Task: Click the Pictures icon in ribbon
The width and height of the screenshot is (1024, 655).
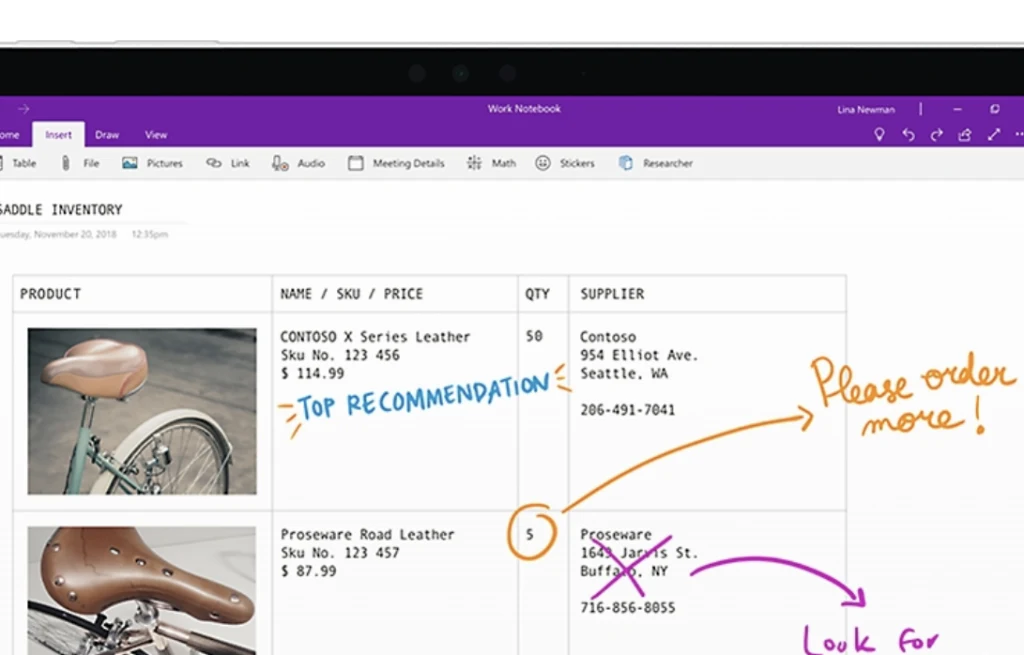Action: (x=129, y=163)
